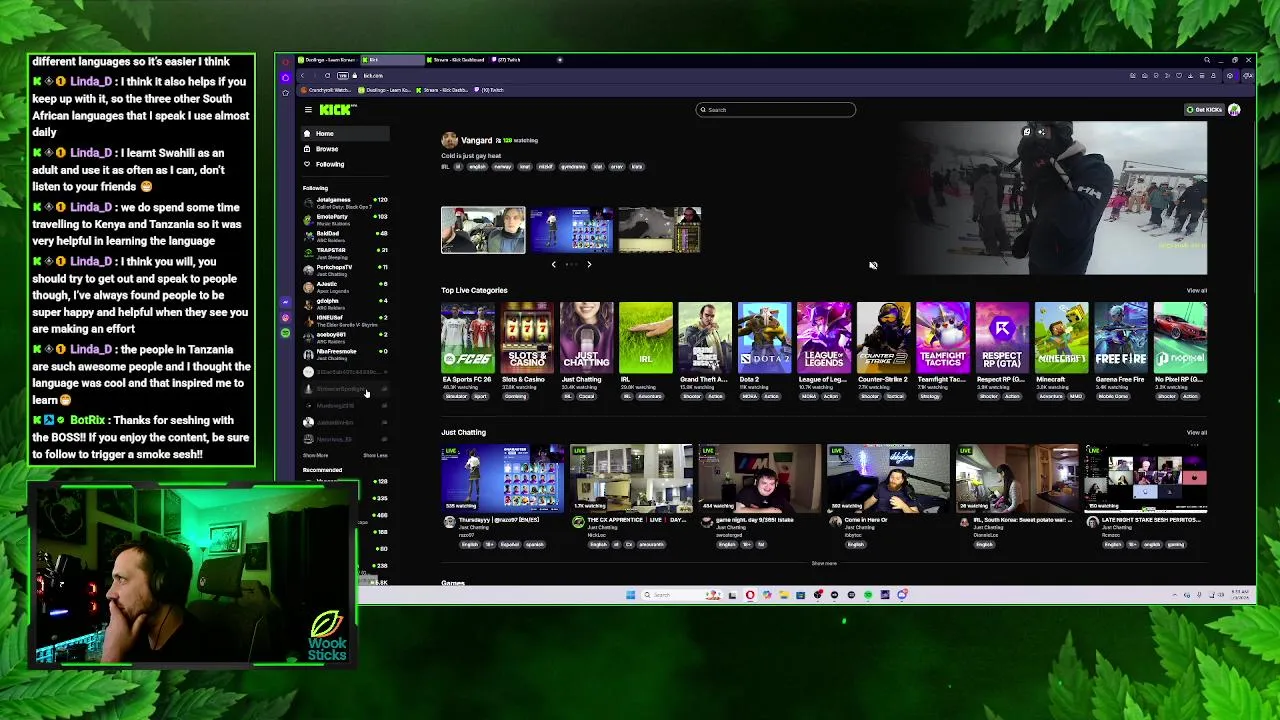Select the third featured stream thumbnail
Screen dimensions: 1280x720
(659, 230)
